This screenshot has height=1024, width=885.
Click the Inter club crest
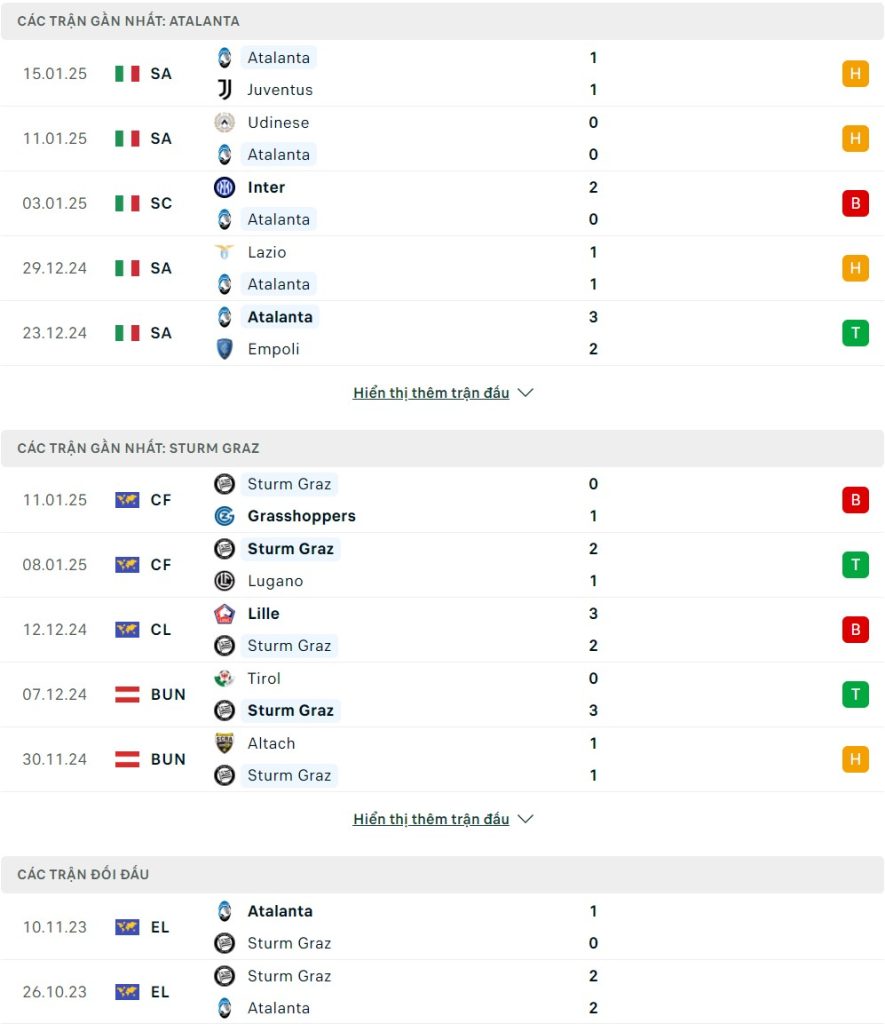click(x=225, y=187)
